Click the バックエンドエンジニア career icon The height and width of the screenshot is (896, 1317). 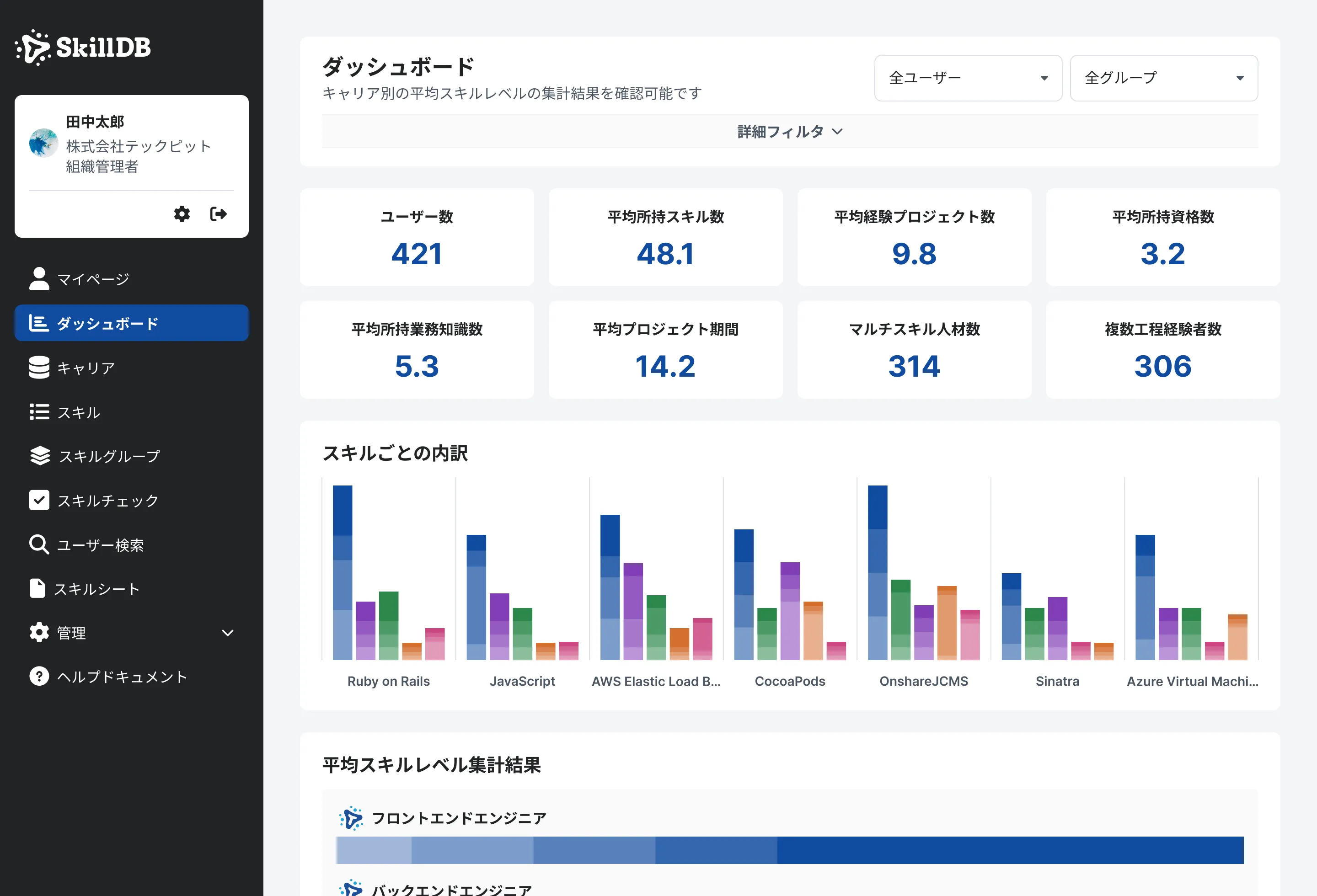351,888
